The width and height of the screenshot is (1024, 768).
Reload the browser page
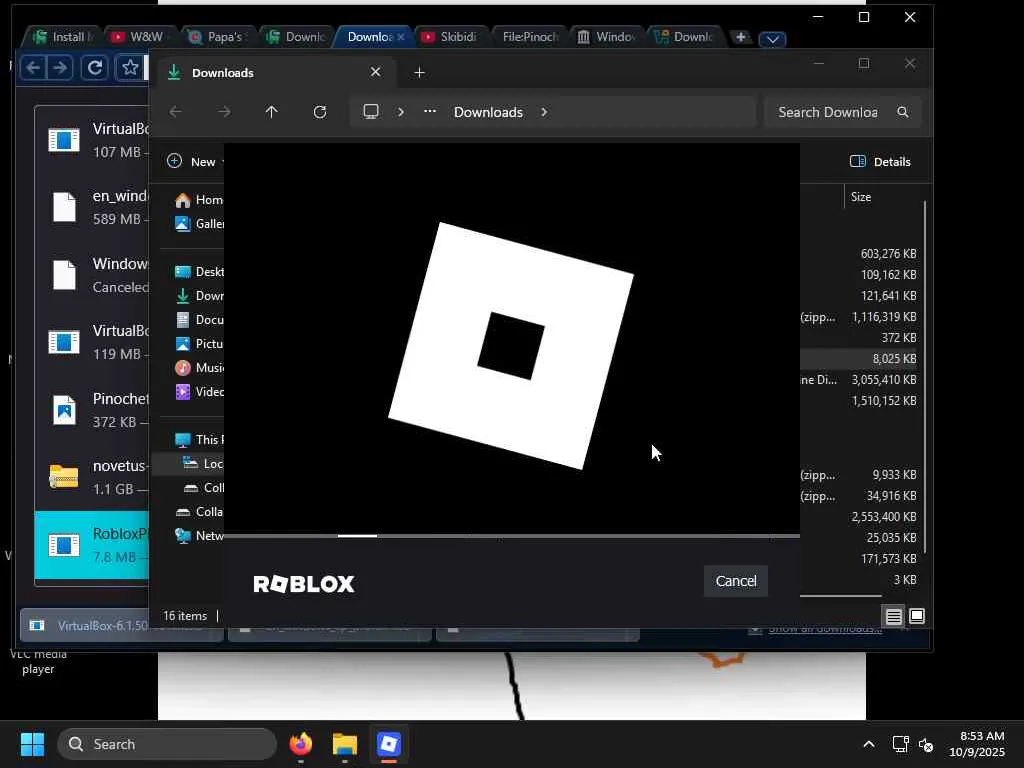[x=95, y=67]
